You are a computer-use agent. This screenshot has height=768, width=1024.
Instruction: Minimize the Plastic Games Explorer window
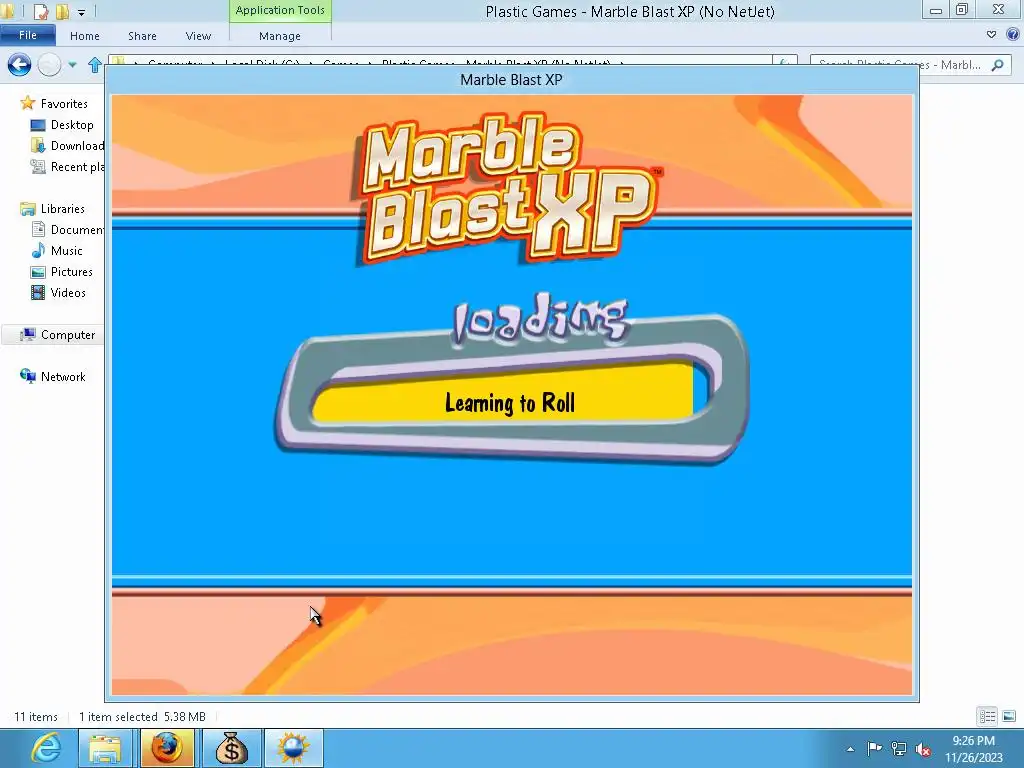935,9
